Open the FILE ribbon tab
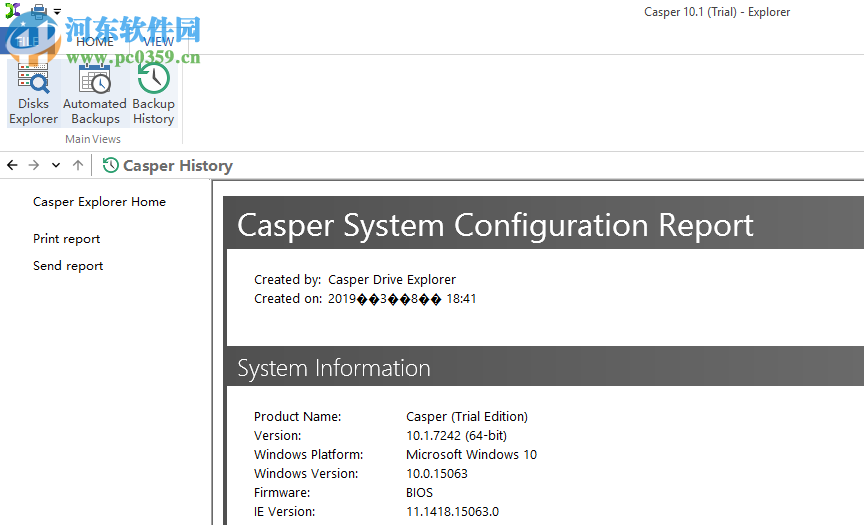 (x=26, y=42)
